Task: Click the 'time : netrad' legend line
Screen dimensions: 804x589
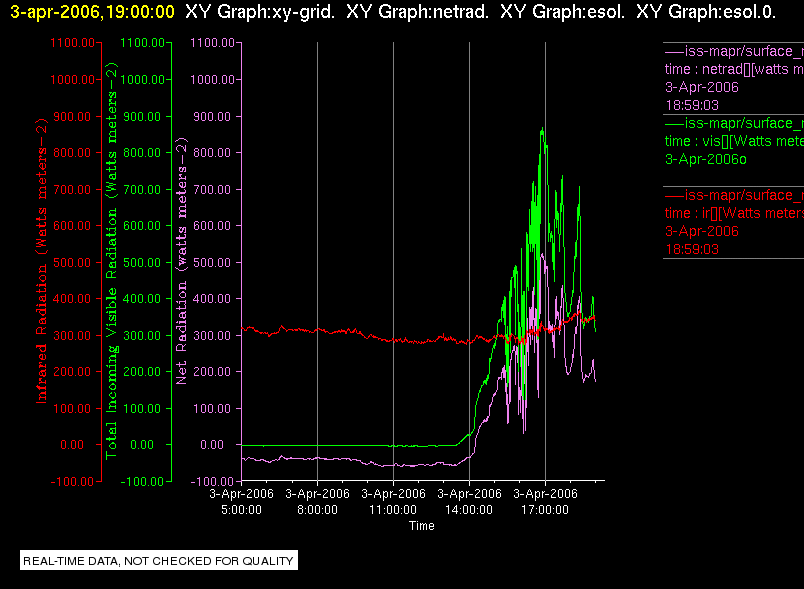Action: [x=734, y=69]
